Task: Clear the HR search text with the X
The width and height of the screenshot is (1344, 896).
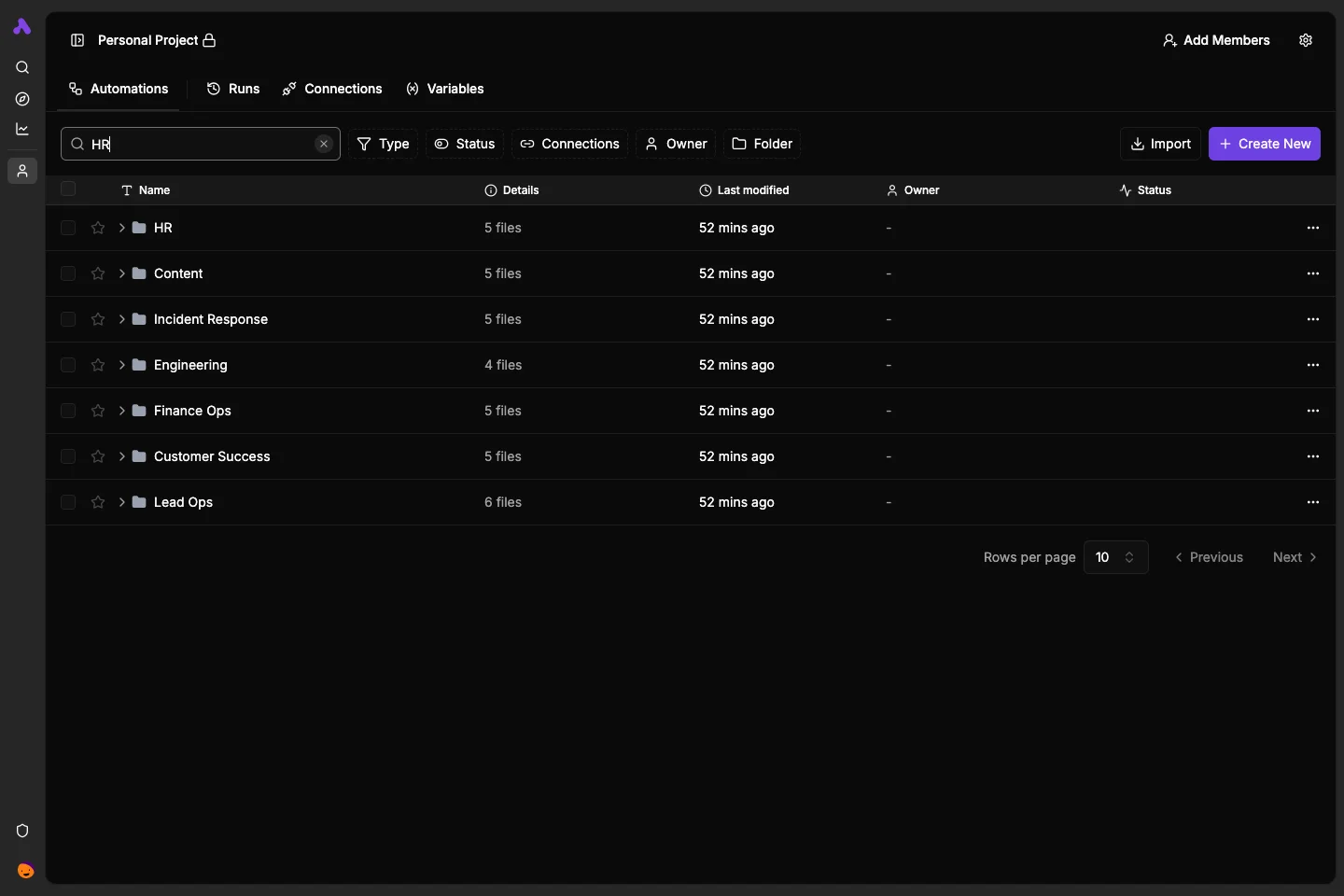Action: (x=324, y=144)
